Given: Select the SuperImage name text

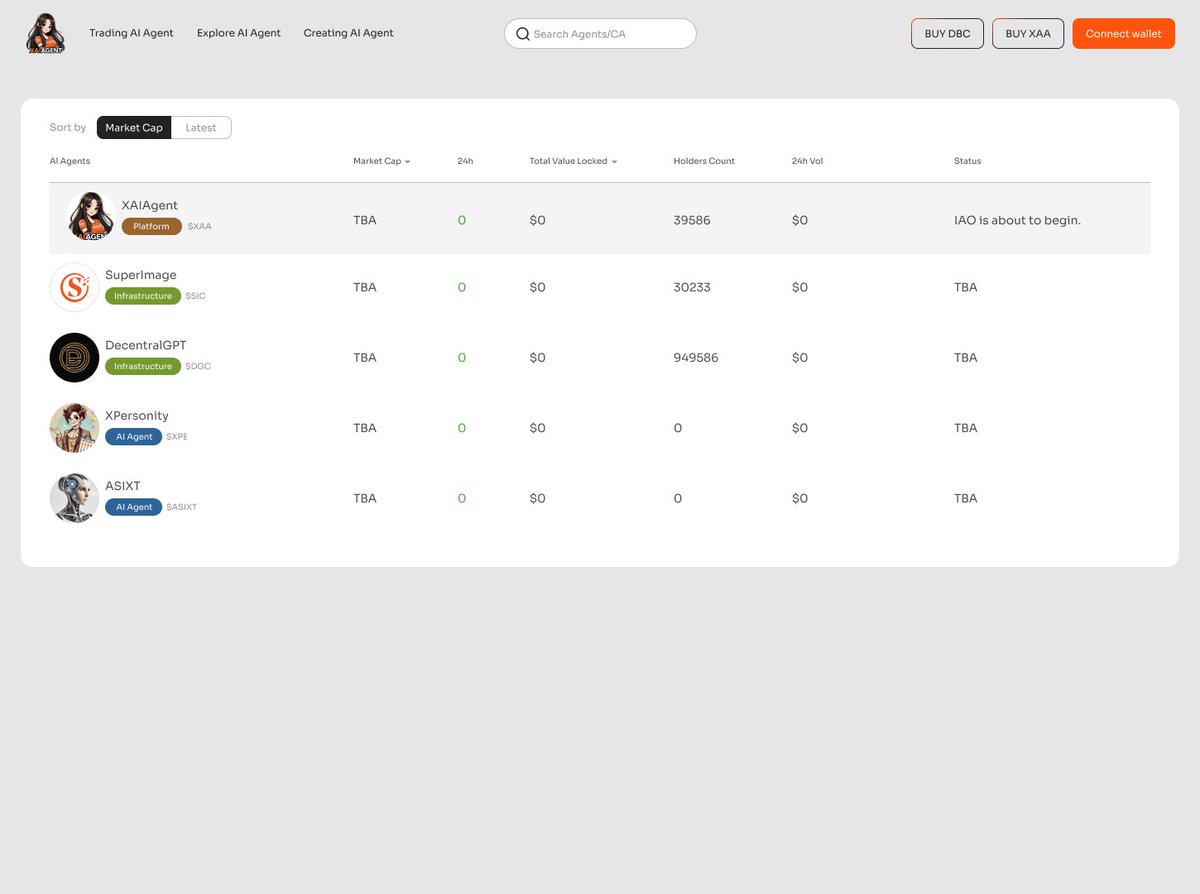Looking at the screenshot, I should click(x=141, y=275).
